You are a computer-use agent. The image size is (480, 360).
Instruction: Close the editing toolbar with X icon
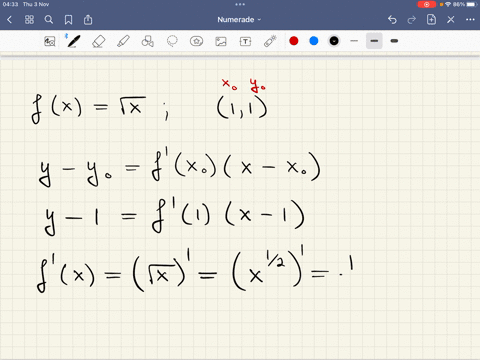tap(451, 20)
